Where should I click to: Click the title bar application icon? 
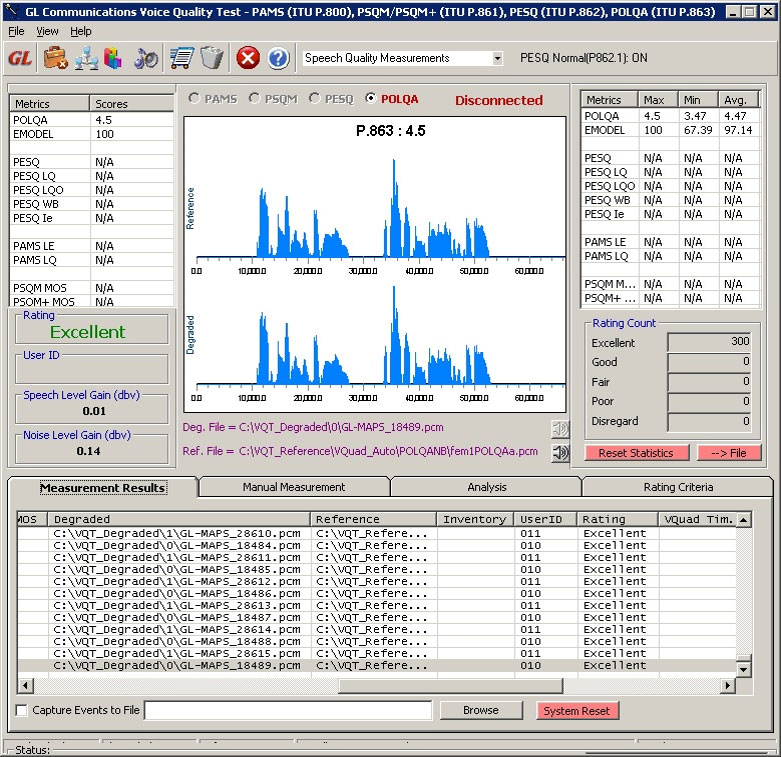pos(11,11)
